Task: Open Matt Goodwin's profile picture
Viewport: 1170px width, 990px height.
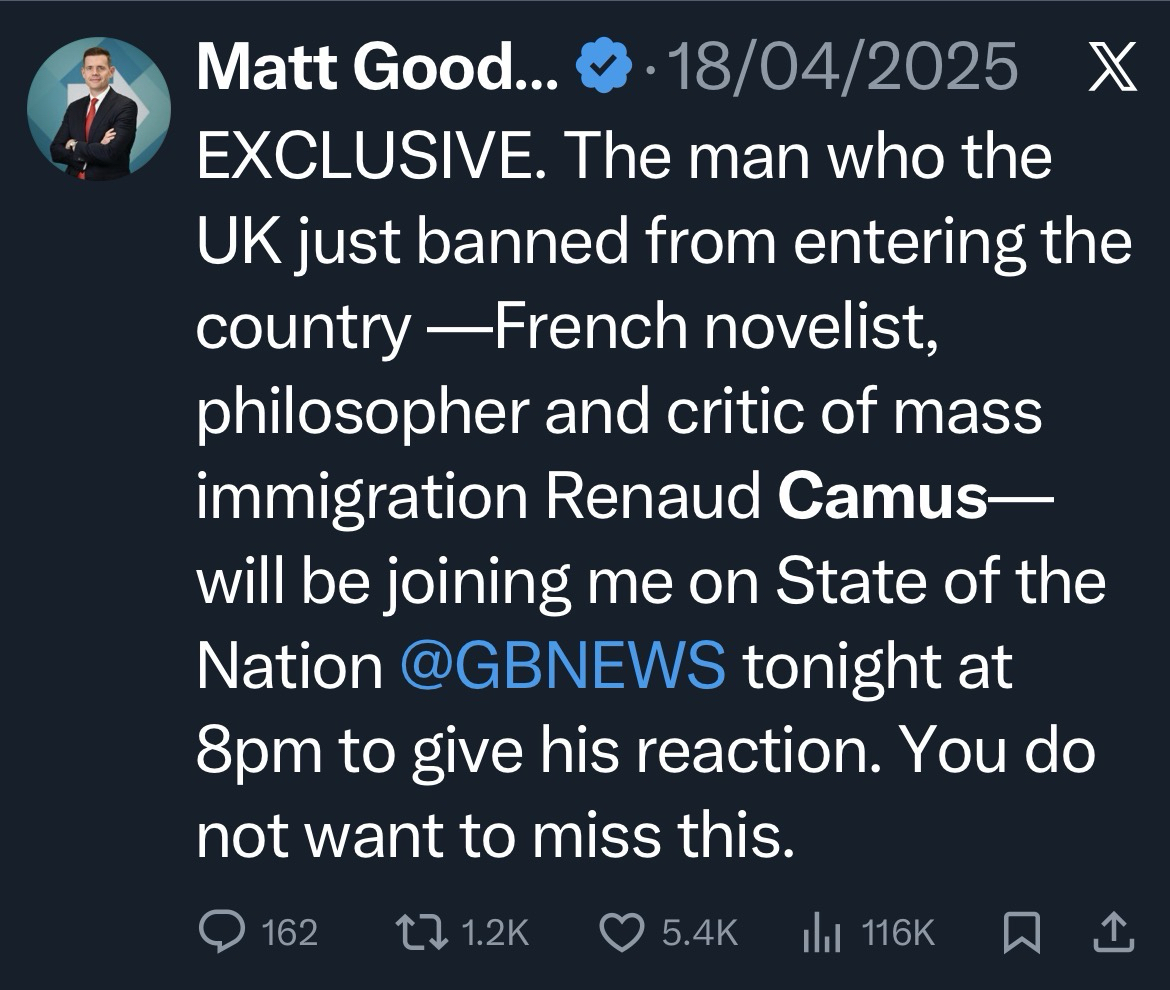Action: (x=98, y=109)
